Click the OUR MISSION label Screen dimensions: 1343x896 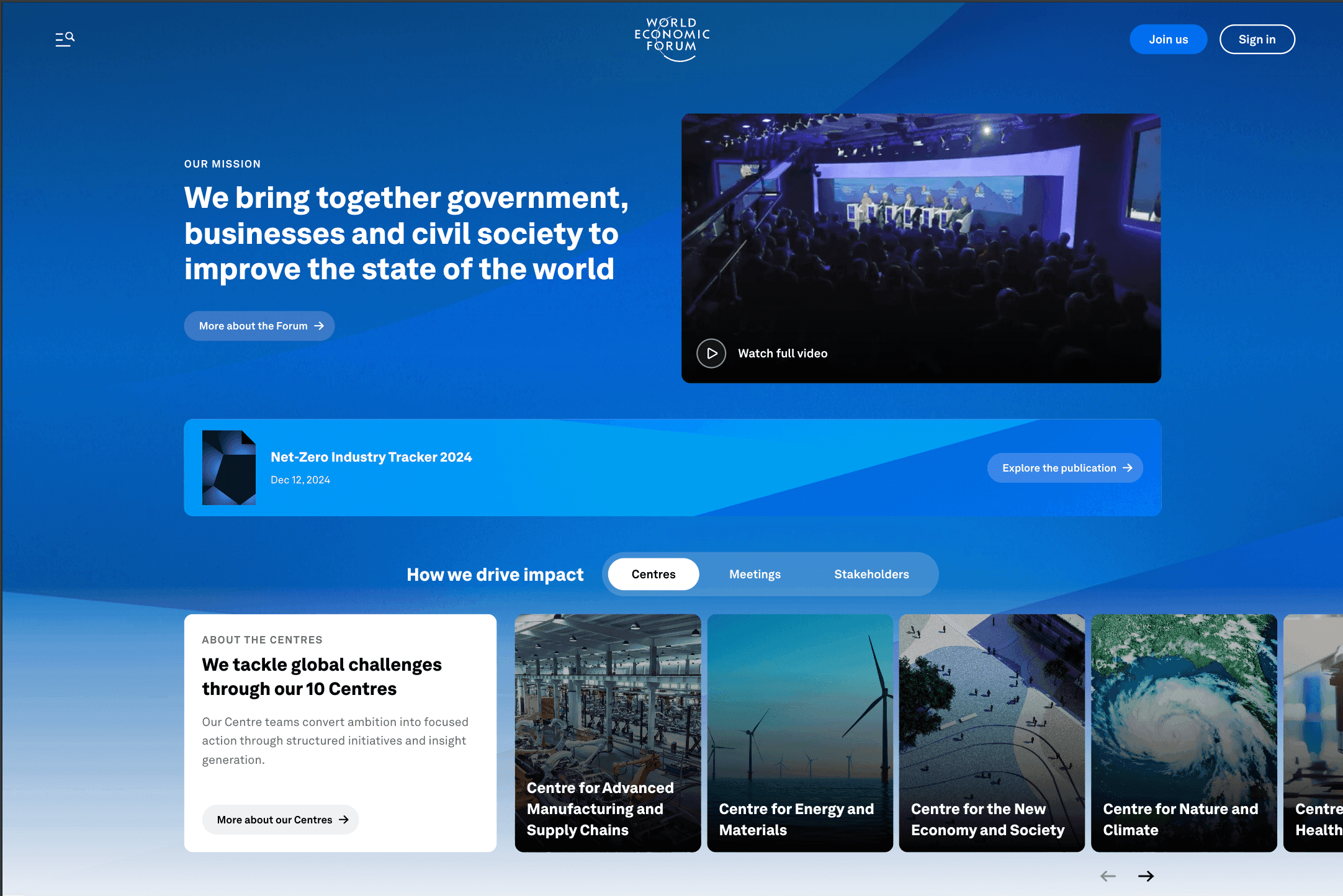tap(222, 164)
